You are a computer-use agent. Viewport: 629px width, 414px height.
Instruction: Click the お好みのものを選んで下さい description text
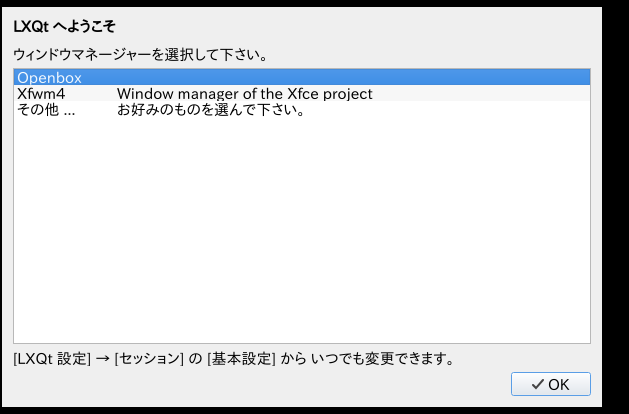point(210,109)
